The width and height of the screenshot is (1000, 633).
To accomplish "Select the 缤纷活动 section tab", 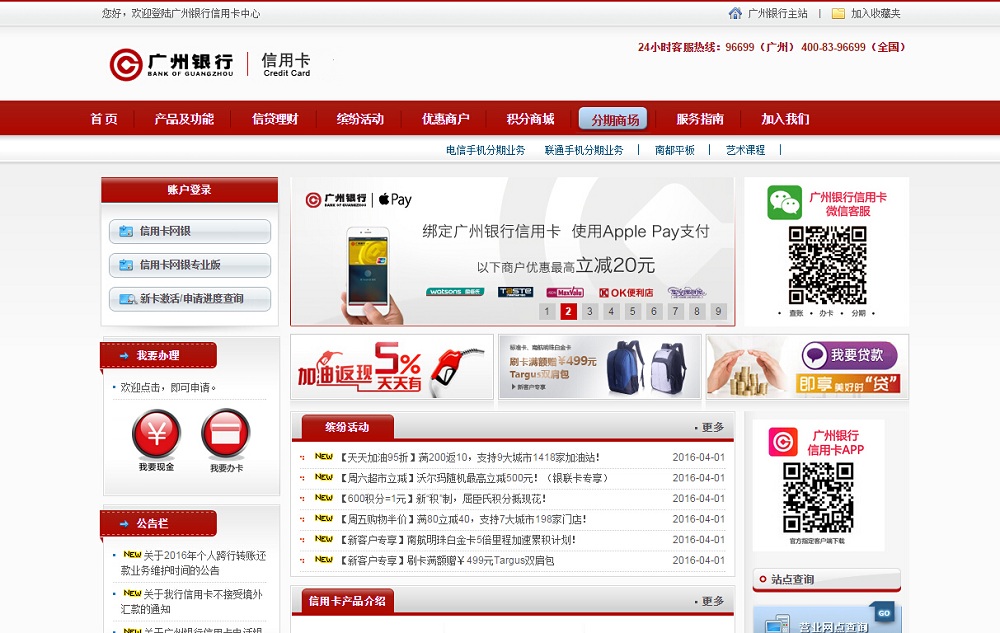I will pyautogui.click(x=348, y=427).
